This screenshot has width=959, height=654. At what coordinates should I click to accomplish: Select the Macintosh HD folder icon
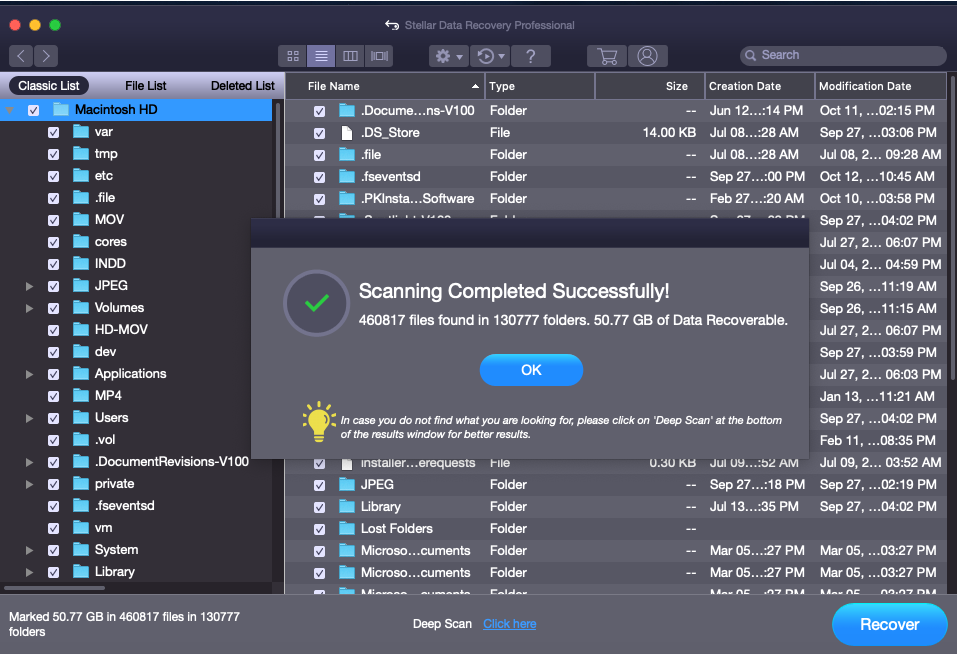point(61,110)
